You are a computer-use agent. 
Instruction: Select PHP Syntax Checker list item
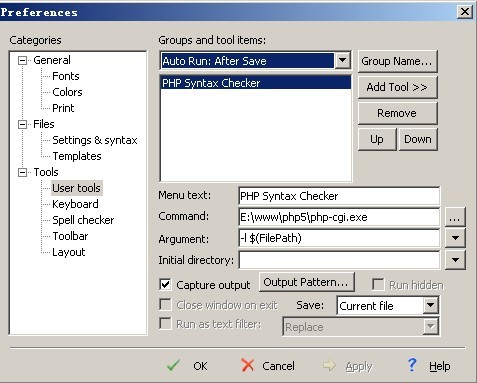pyautogui.click(x=256, y=83)
